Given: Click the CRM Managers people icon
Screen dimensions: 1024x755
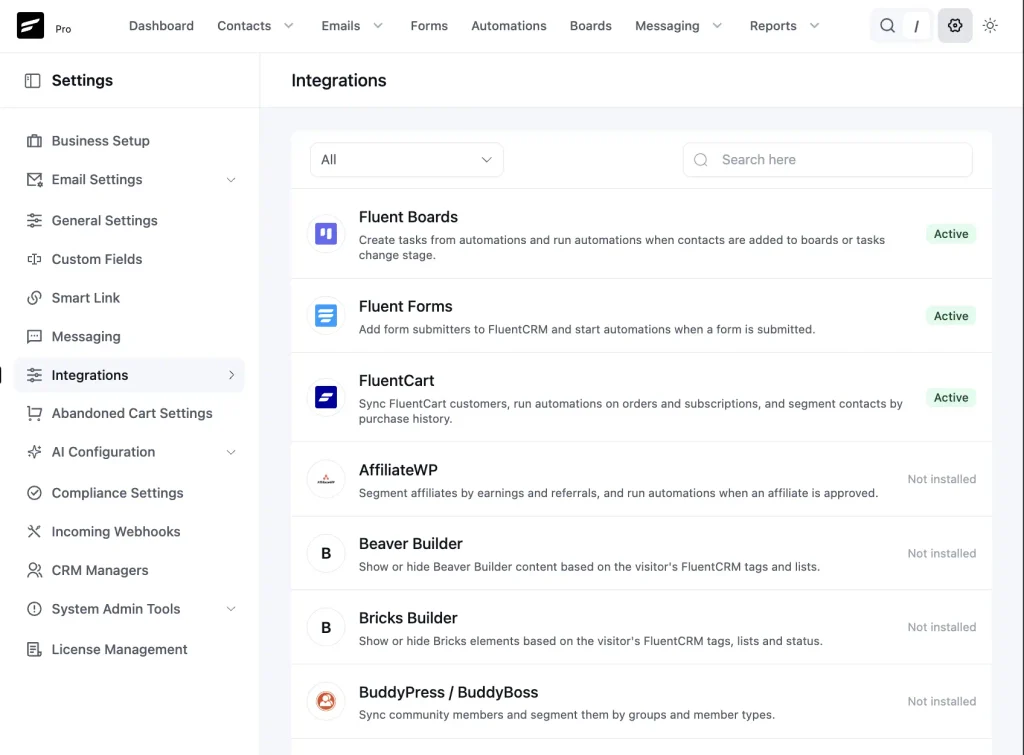Looking at the screenshot, I should click(34, 570).
